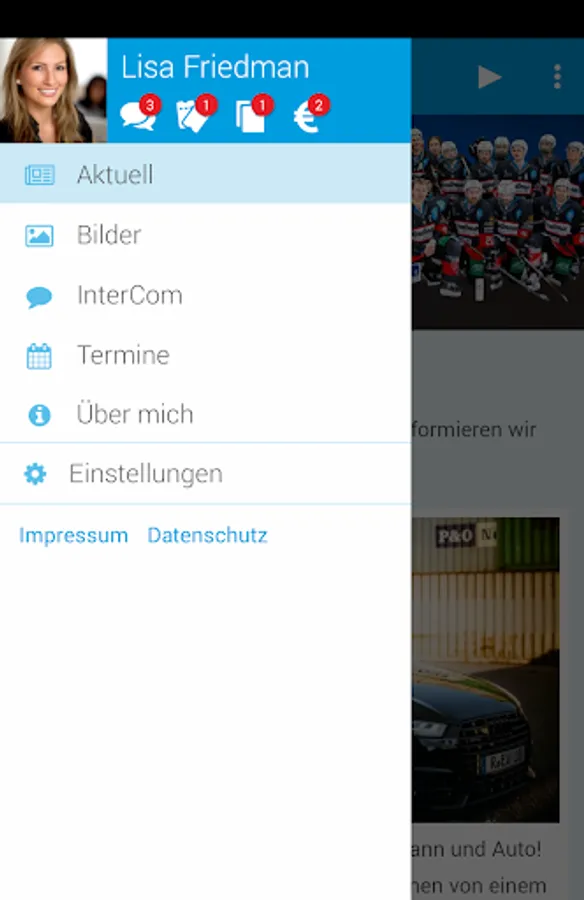584x900 pixels.
Task: Open the Datenschutz link
Action: (207, 536)
